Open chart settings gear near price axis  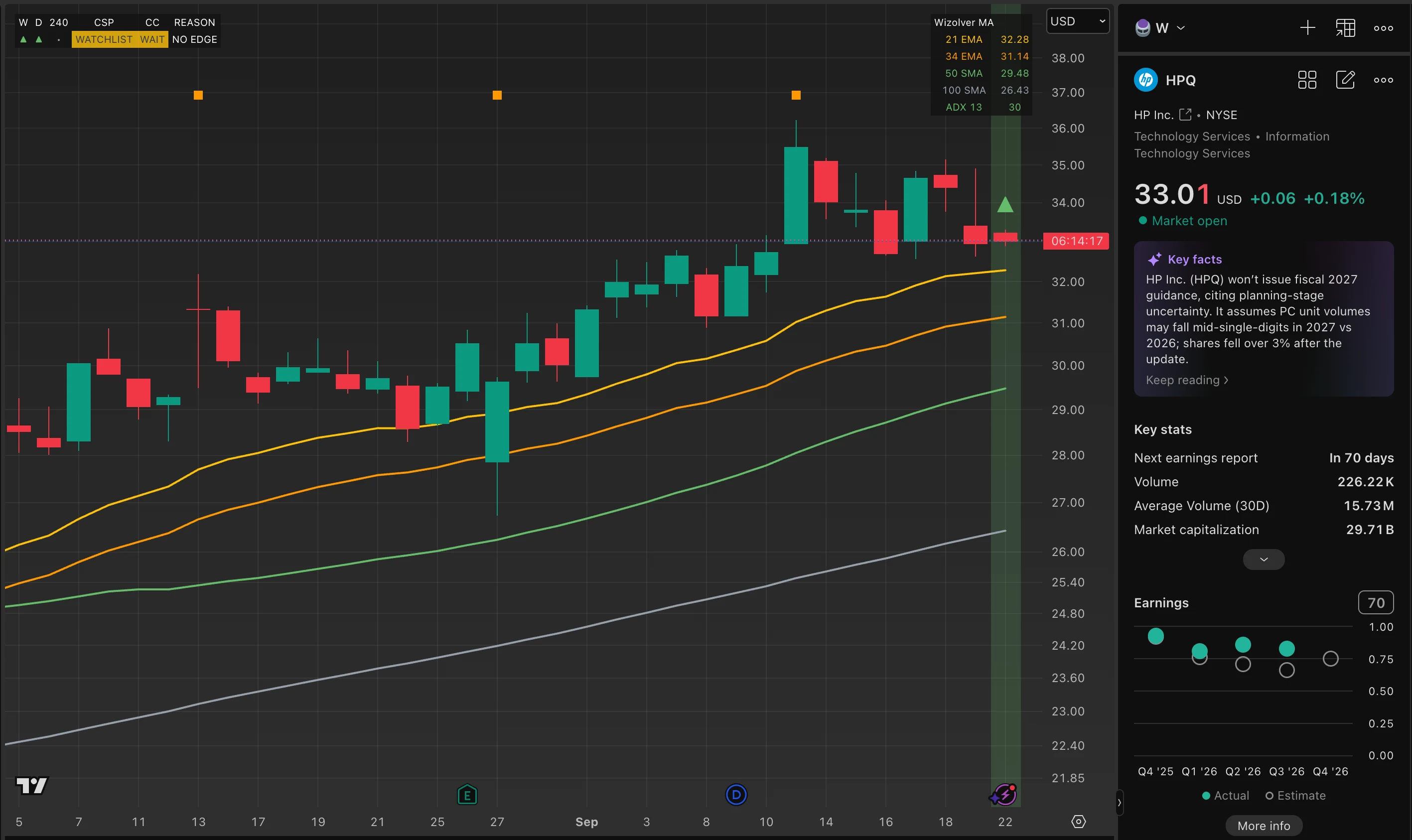(x=1078, y=822)
